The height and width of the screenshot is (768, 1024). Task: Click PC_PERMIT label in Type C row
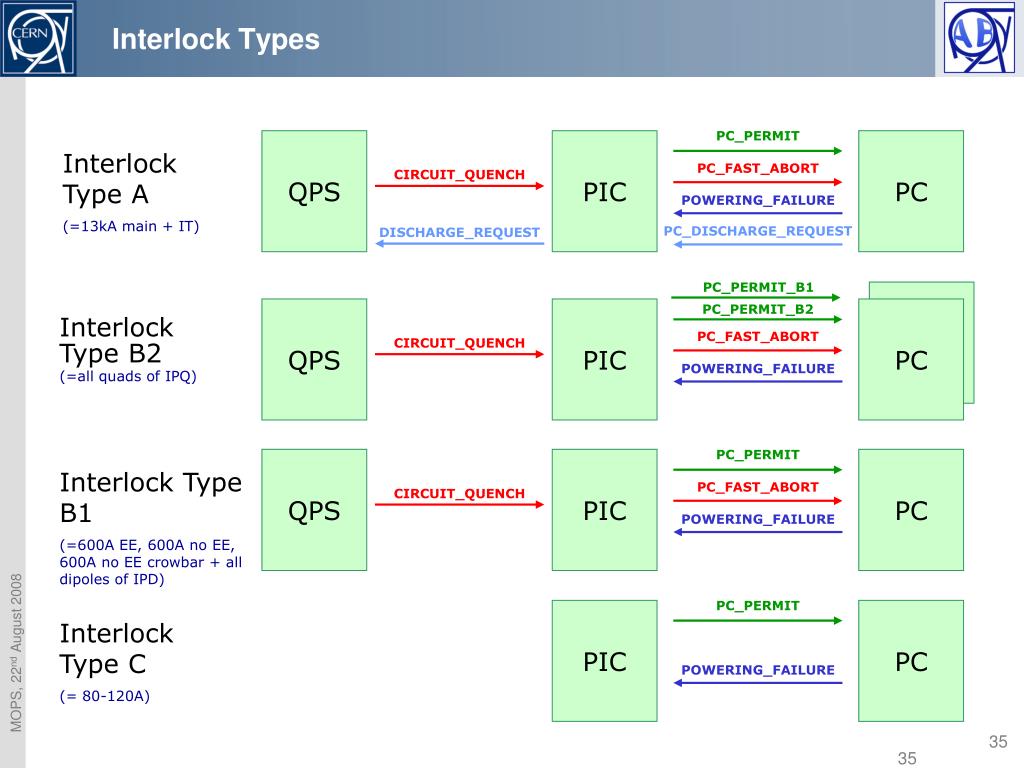click(758, 605)
